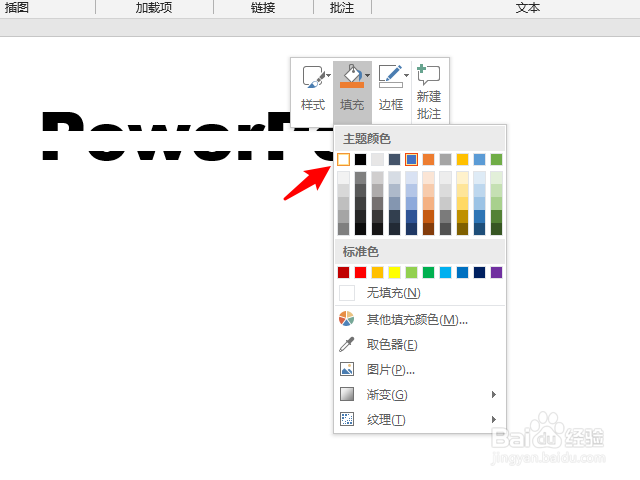Pick the medium gray theme color swatch
The image size is (640, 480).
(445, 160)
